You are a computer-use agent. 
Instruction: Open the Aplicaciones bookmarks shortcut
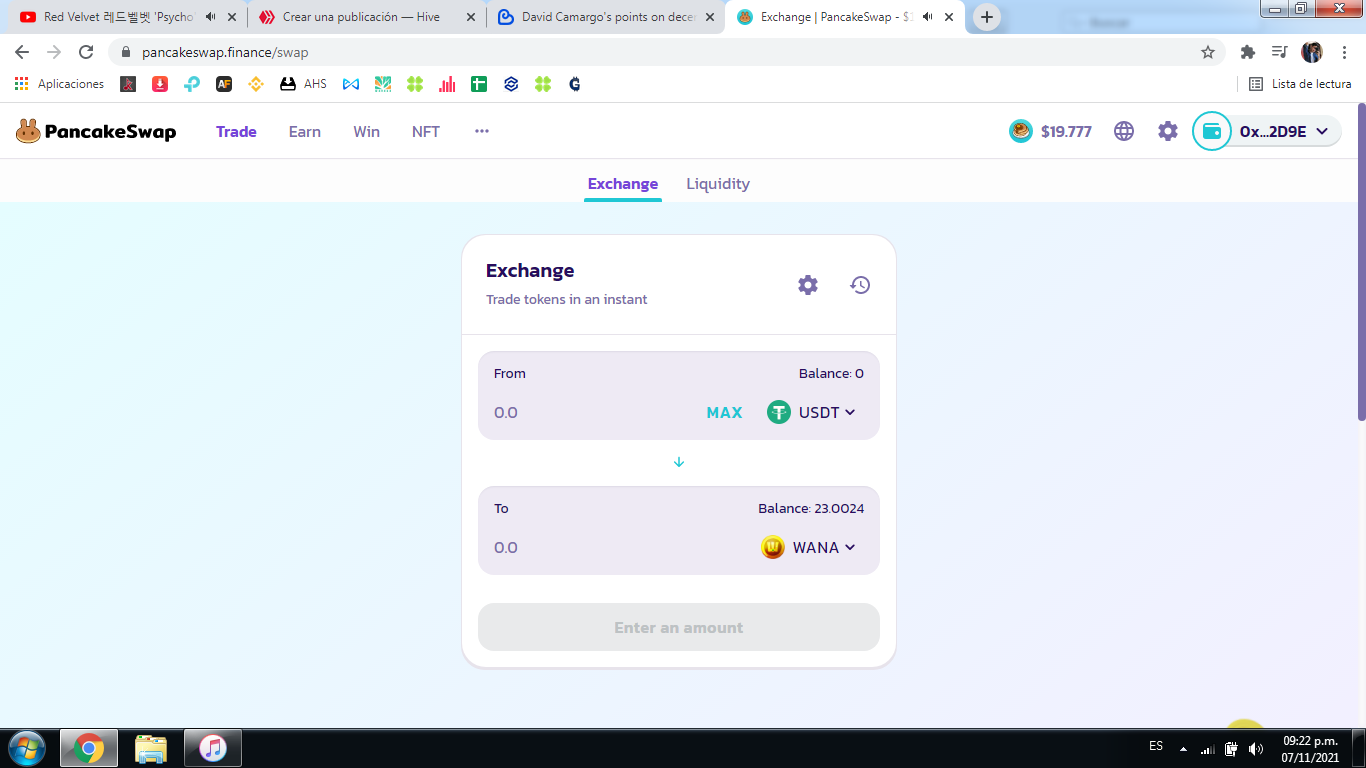point(59,84)
